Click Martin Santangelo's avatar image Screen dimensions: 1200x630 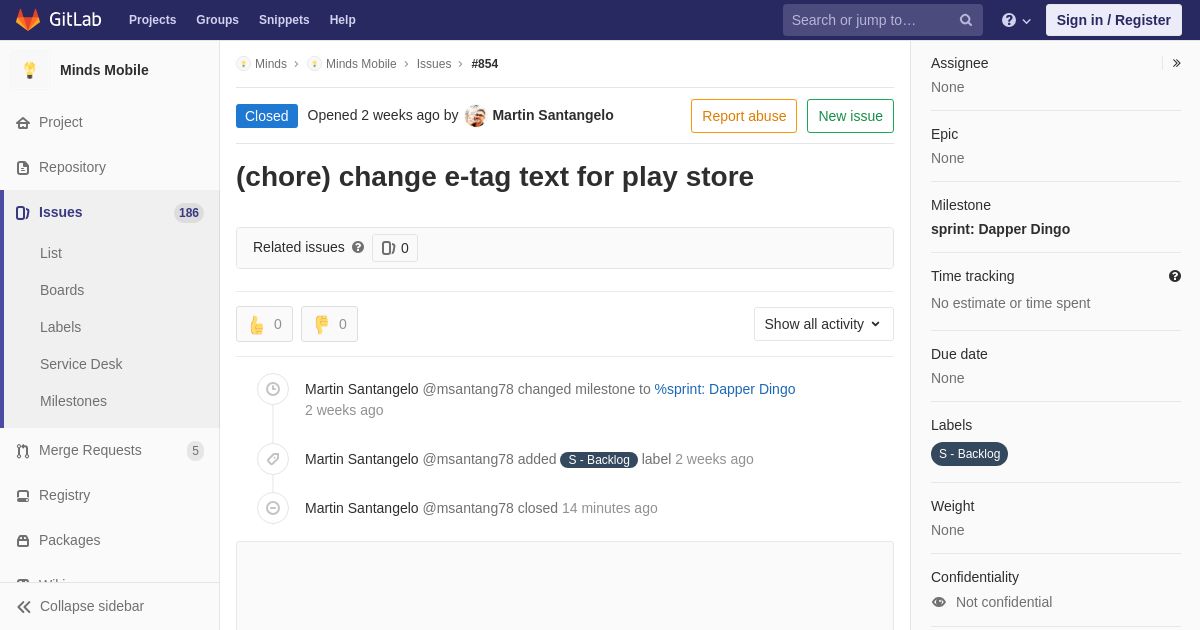[x=476, y=116]
